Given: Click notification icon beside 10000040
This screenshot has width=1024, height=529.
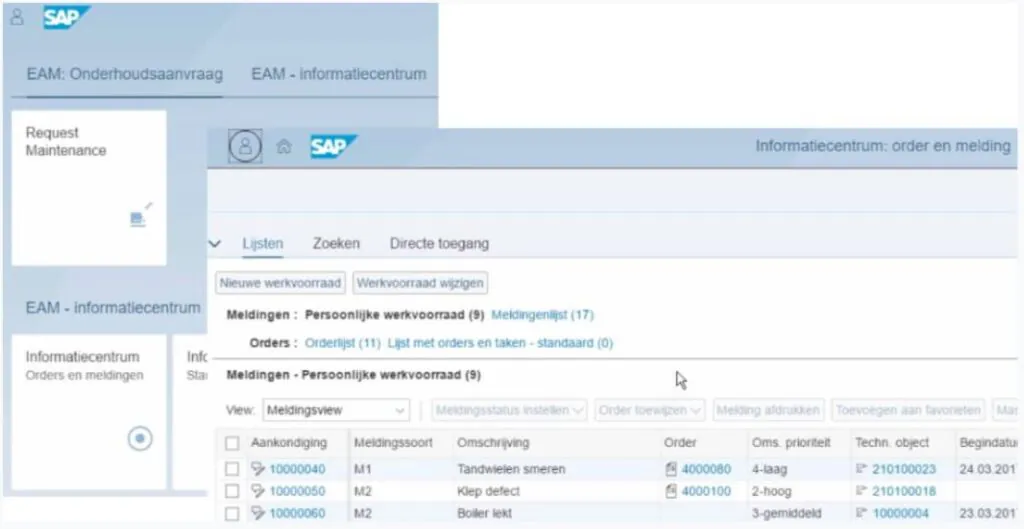Looking at the screenshot, I should (259, 469).
